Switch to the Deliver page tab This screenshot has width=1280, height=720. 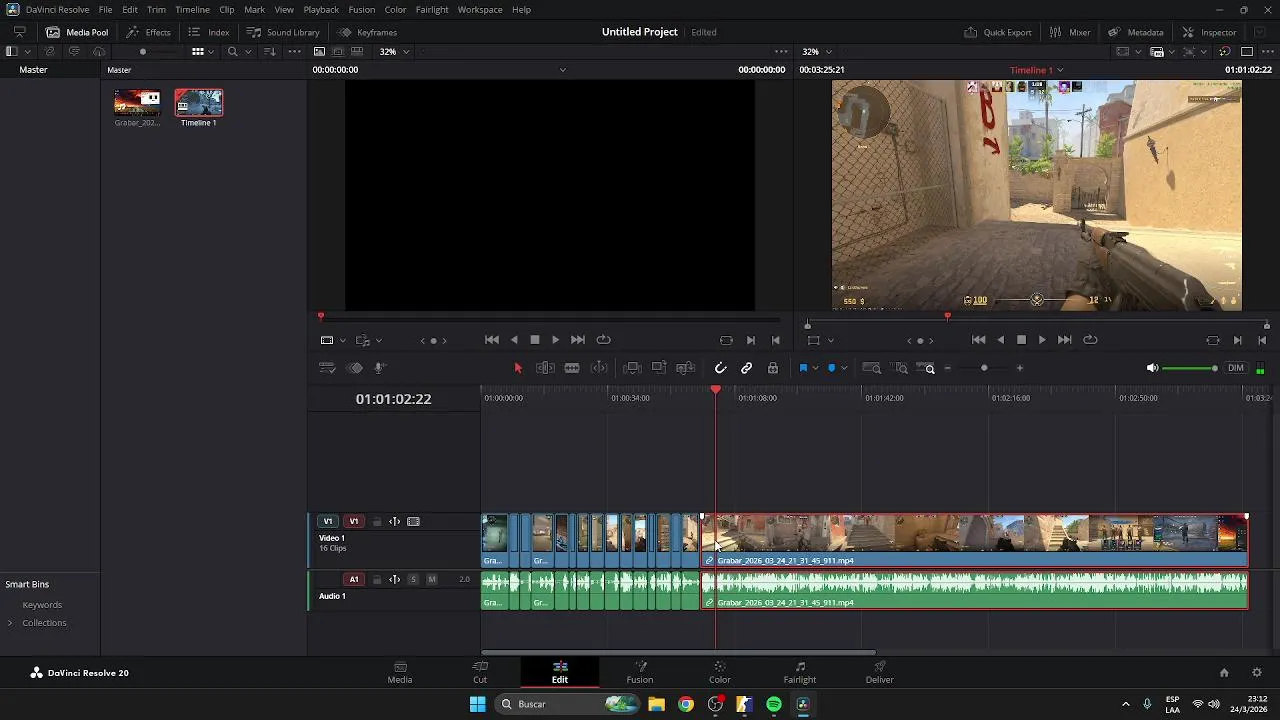880,672
